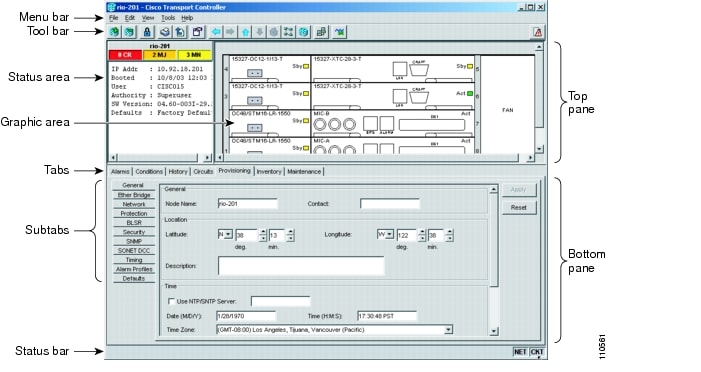Open the File menu

(x=114, y=18)
